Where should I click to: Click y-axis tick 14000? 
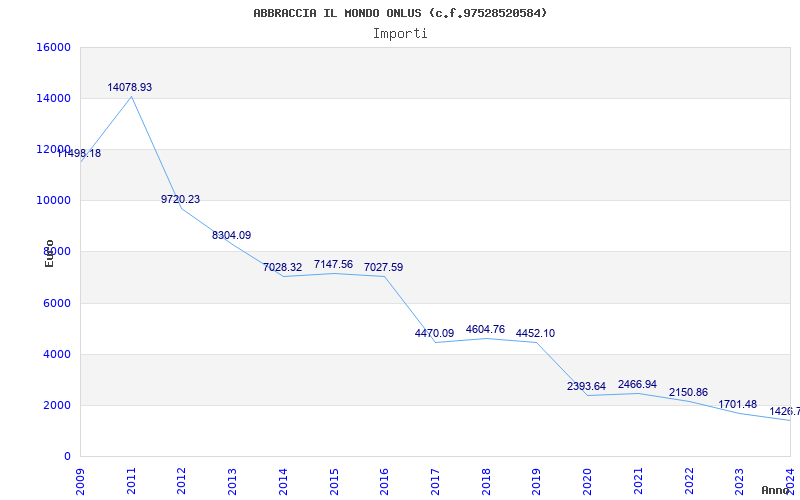[x=53, y=98]
